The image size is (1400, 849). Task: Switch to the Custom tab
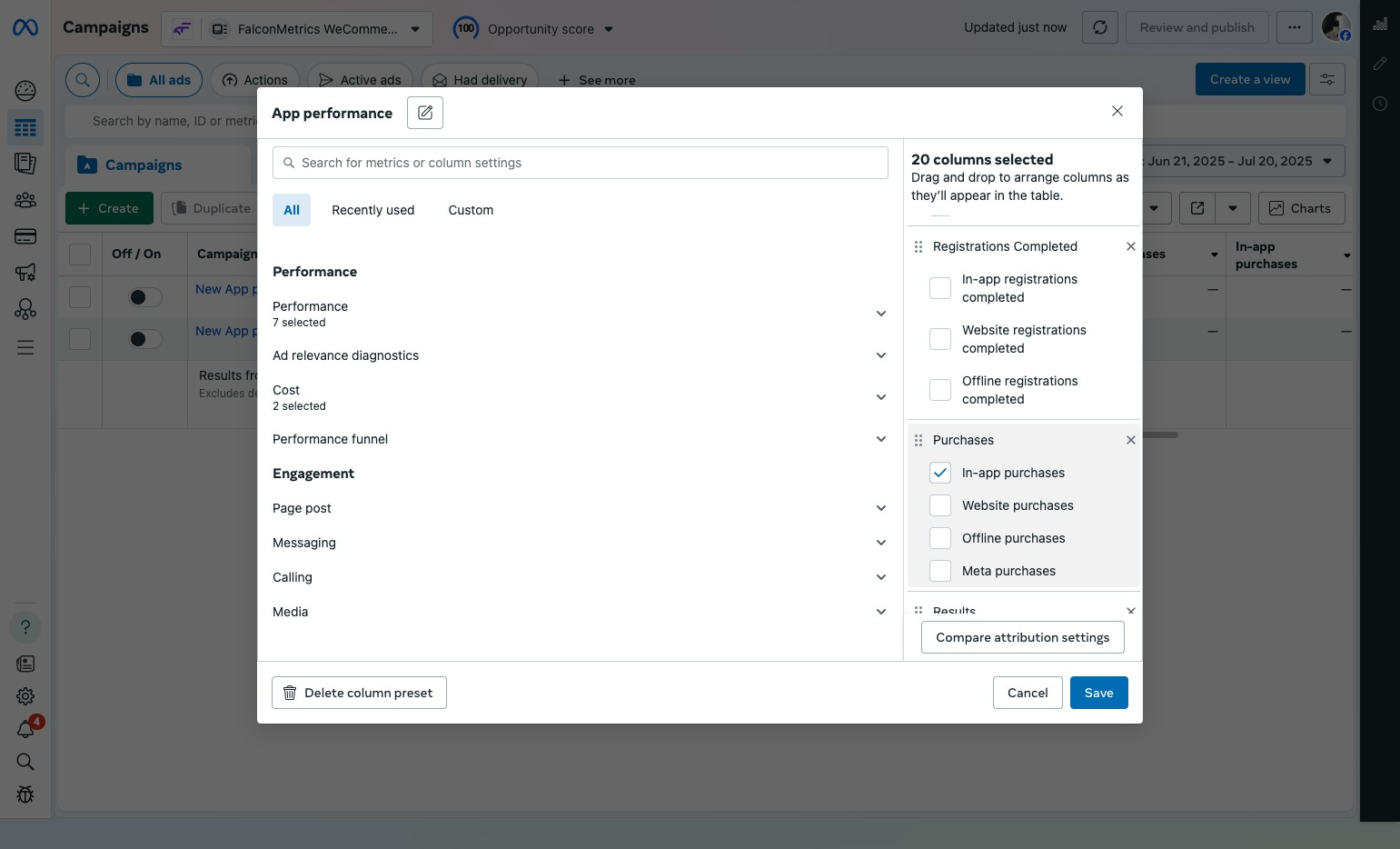click(471, 210)
